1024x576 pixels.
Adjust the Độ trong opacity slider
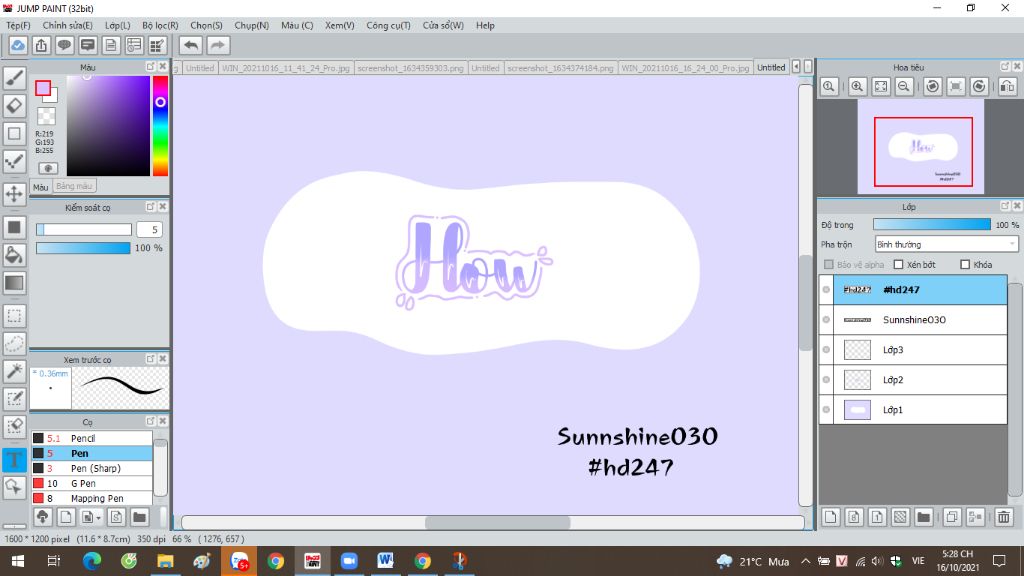[x=931, y=225]
